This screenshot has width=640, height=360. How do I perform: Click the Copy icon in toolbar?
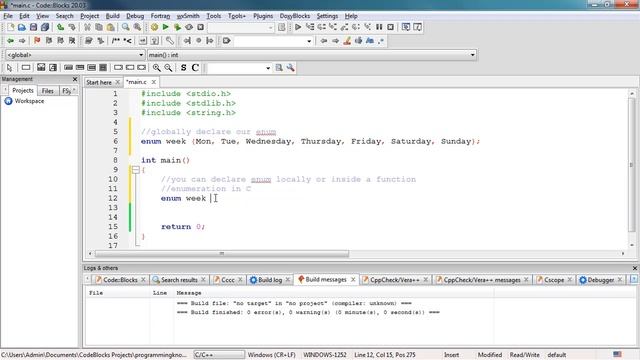[99, 27]
